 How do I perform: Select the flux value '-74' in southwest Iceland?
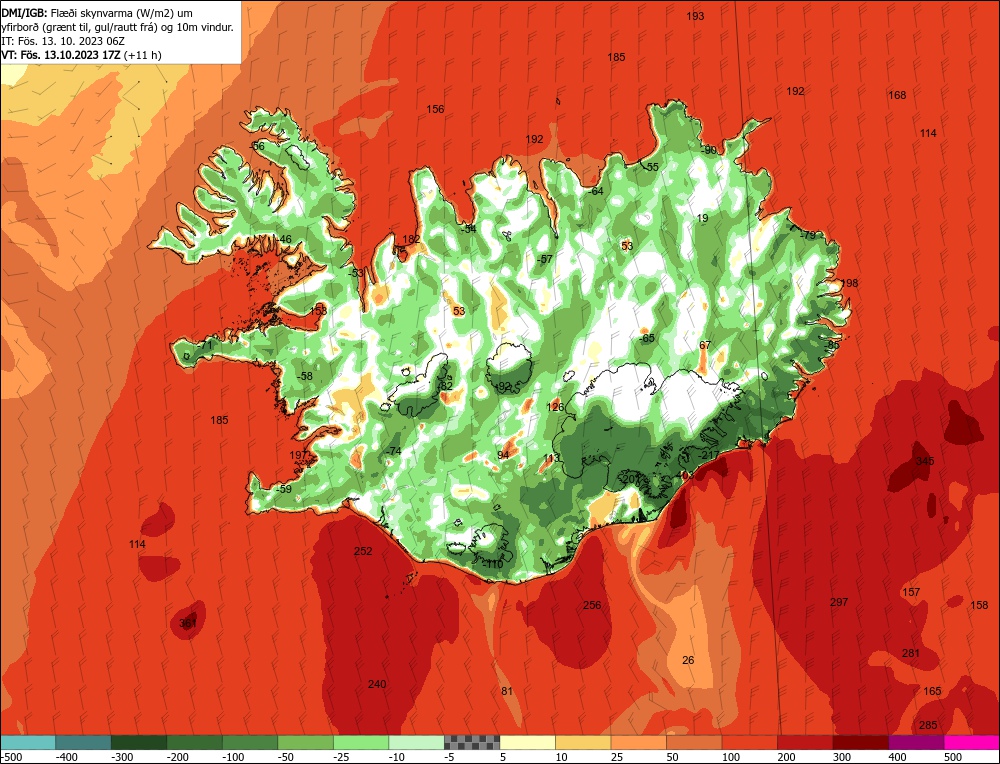393,451
